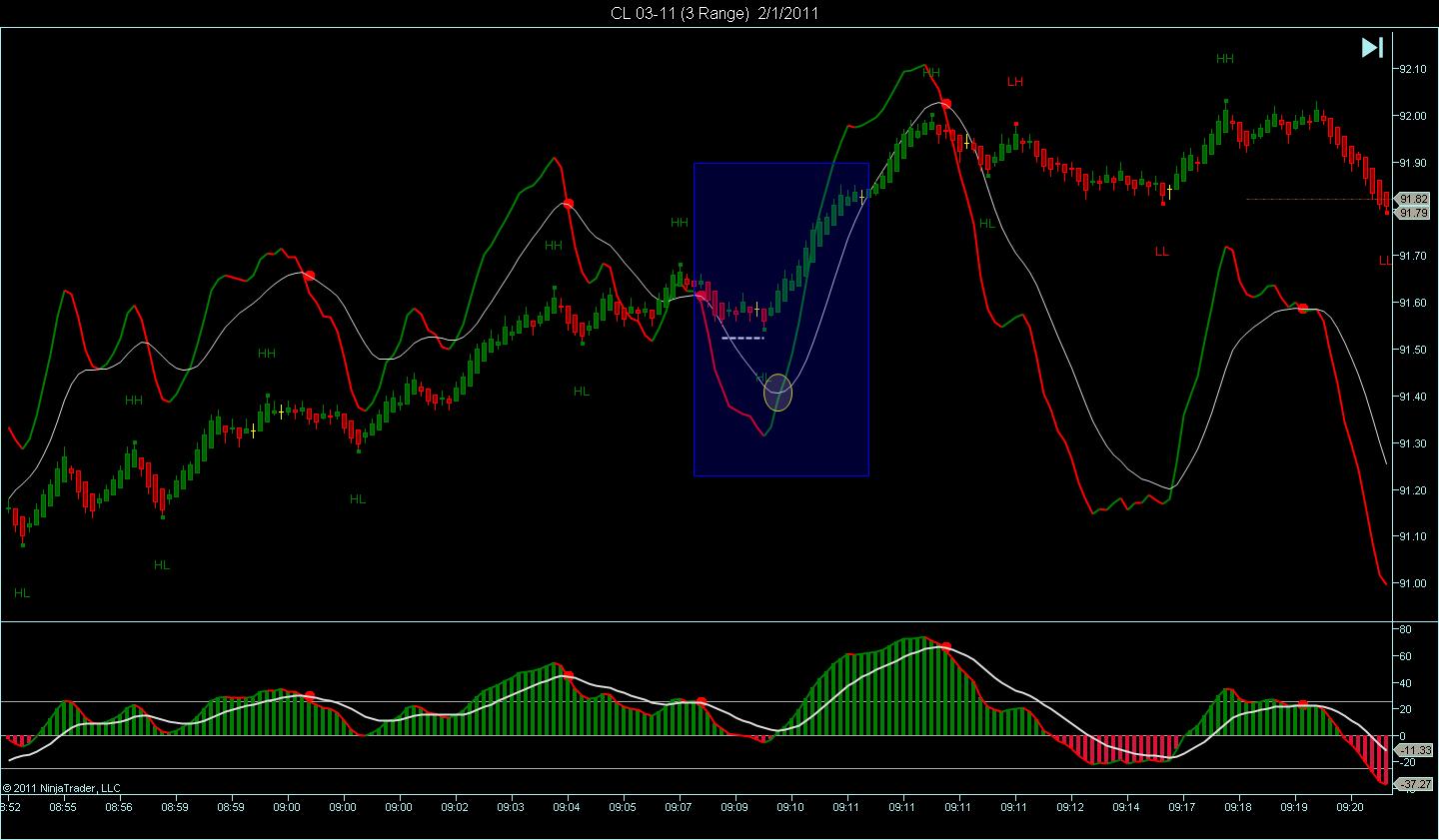The height and width of the screenshot is (840, 1439).
Task: Select the 40 indicator scale label
Action: (1405, 683)
